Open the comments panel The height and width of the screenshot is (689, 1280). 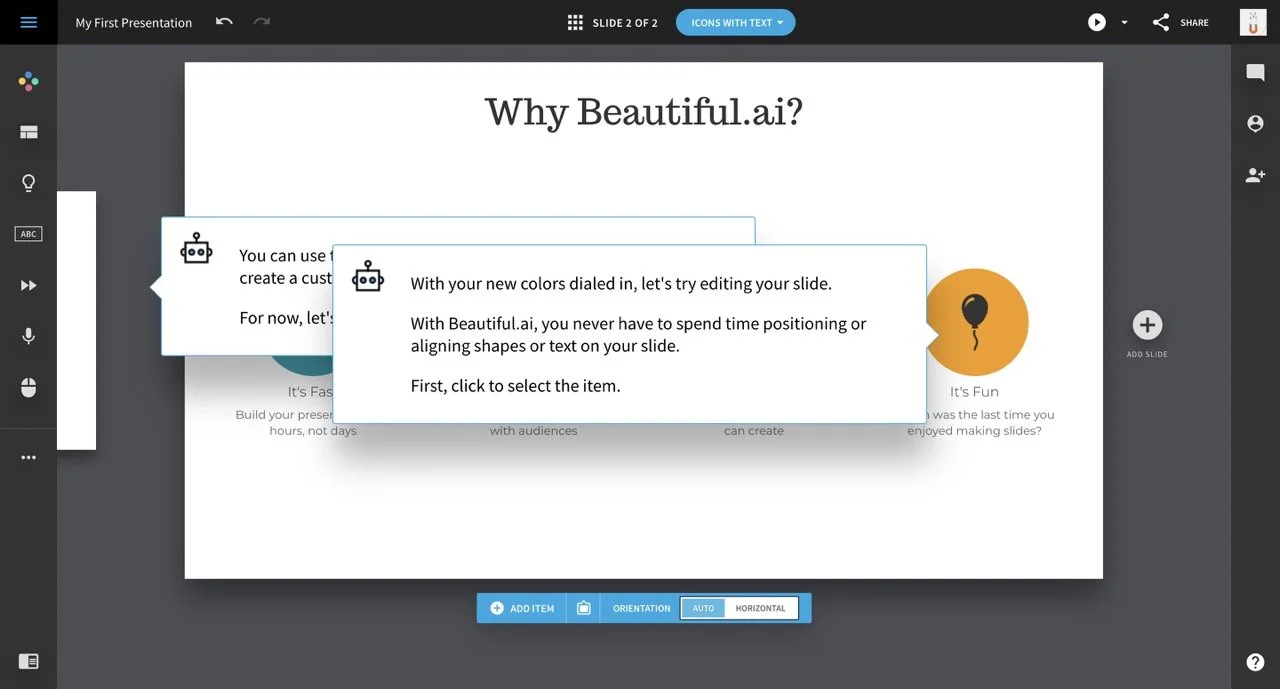(x=1255, y=71)
